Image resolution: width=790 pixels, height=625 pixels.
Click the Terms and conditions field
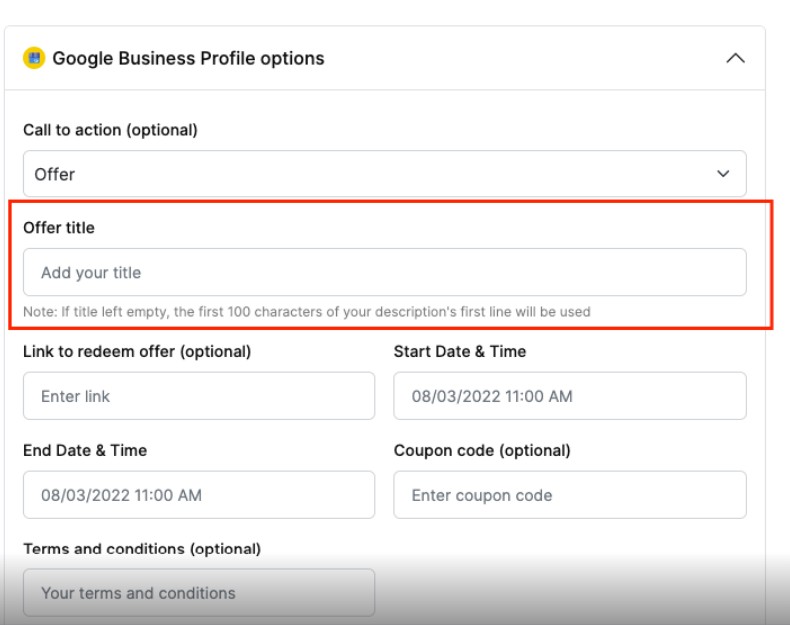199,593
